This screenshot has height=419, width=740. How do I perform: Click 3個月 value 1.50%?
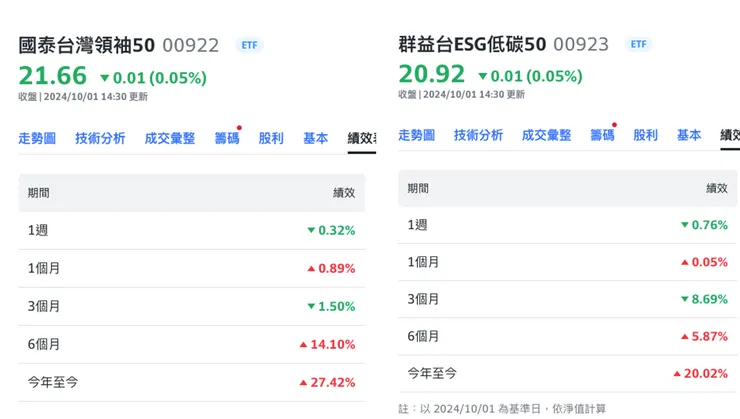331,306
